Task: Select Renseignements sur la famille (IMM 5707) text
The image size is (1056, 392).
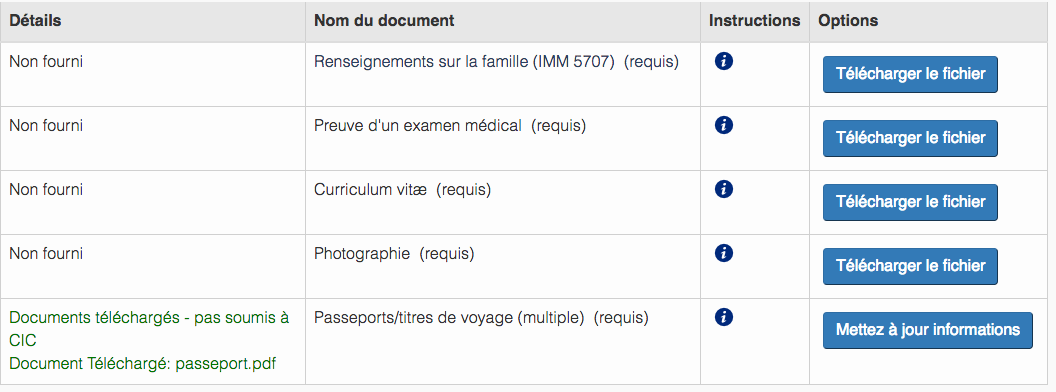Action: pyautogui.click(x=465, y=62)
